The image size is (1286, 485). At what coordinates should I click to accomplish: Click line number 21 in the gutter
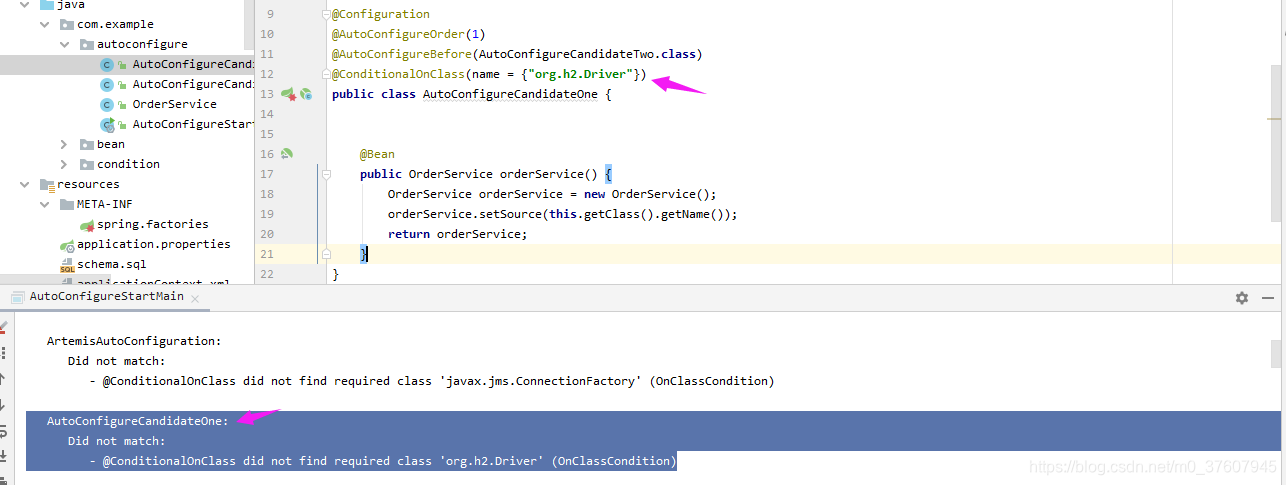(x=266, y=254)
